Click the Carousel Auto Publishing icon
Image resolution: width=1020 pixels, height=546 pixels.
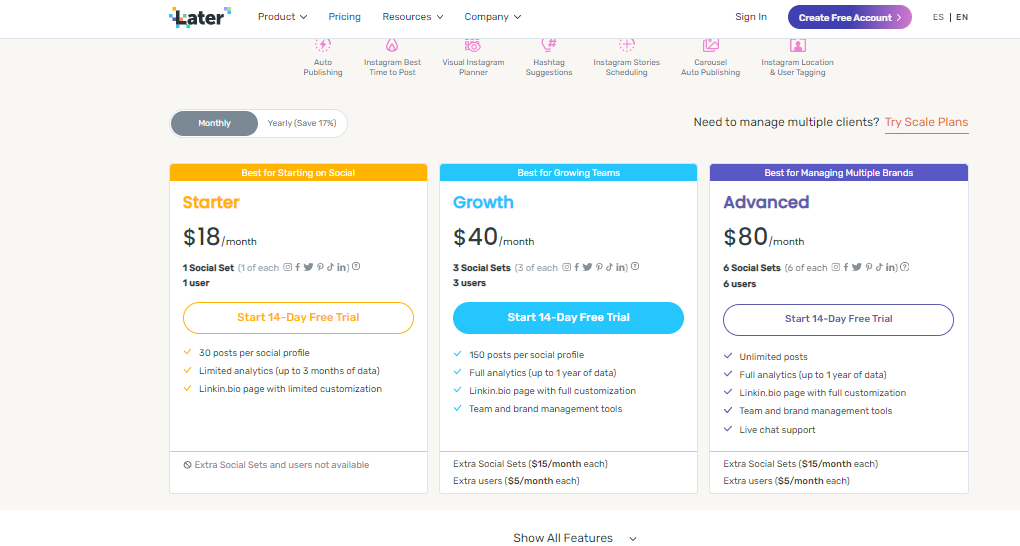point(710,45)
